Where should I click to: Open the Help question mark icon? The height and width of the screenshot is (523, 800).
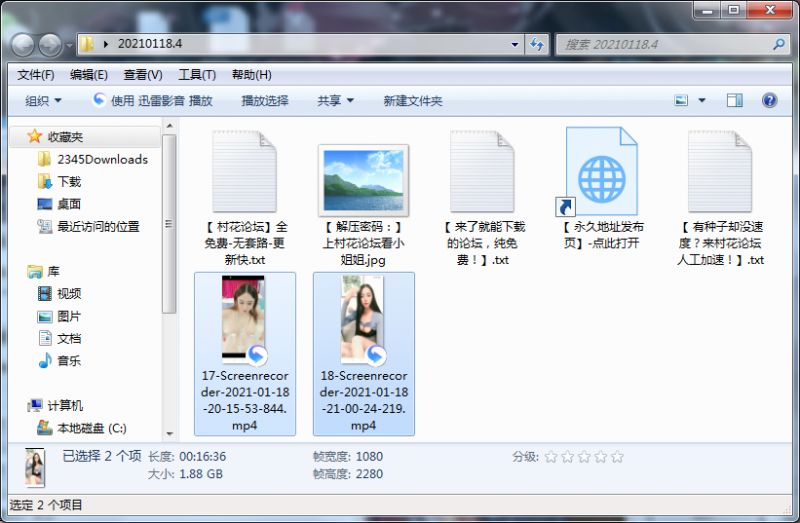(x=769, y=101)
